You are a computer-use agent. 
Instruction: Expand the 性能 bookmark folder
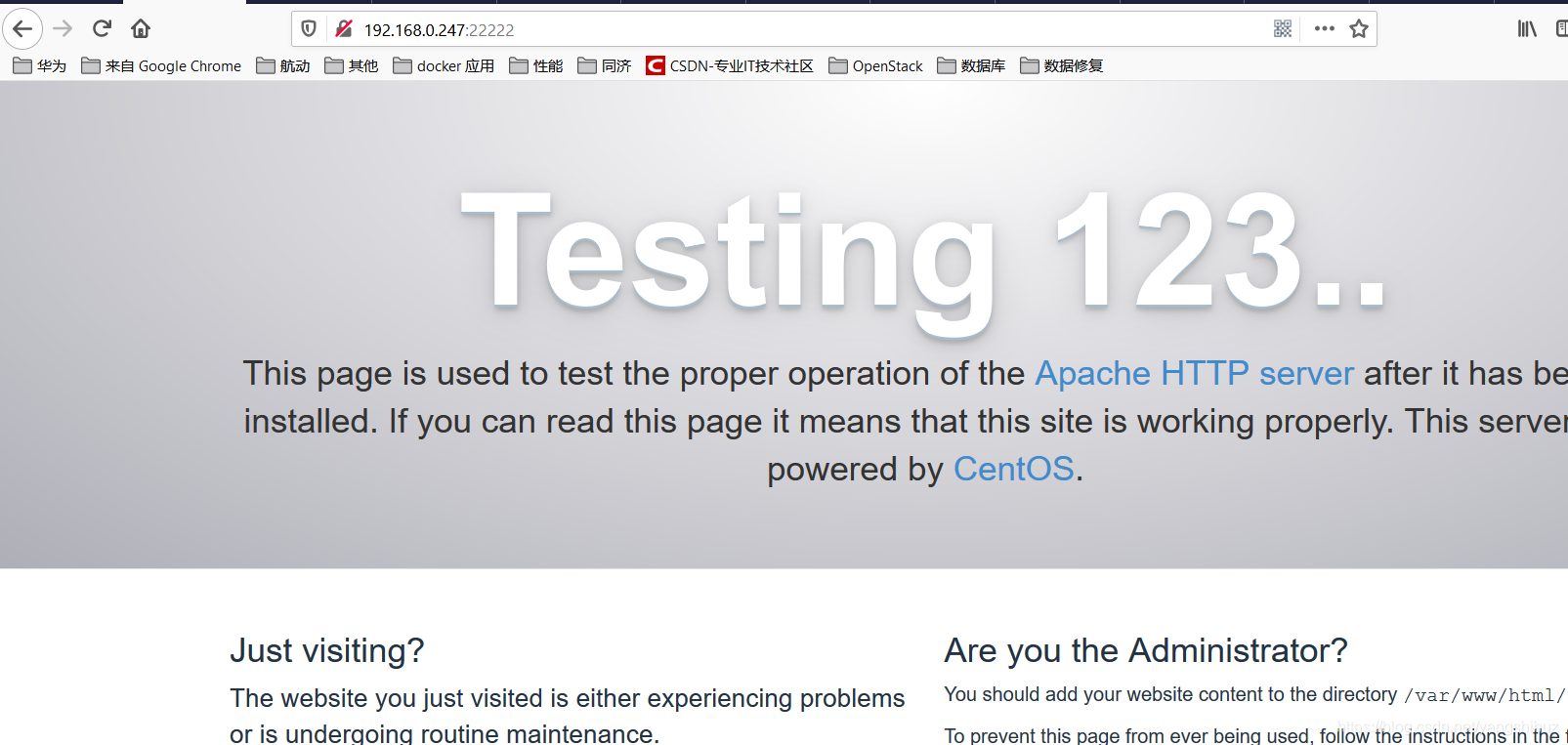point(536,65)
